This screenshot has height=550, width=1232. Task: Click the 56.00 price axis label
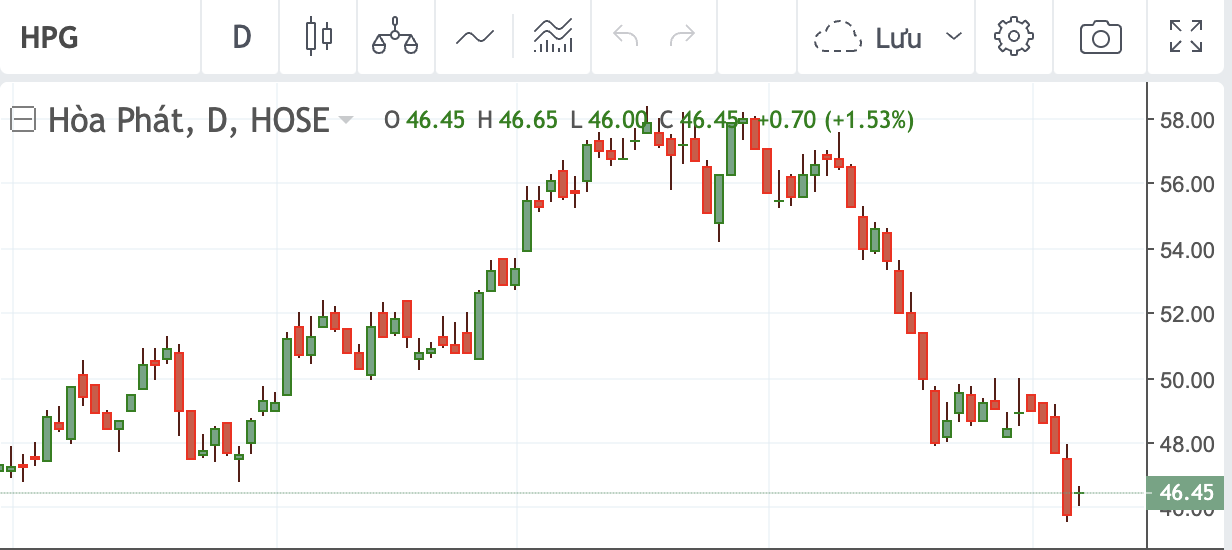1186,185
